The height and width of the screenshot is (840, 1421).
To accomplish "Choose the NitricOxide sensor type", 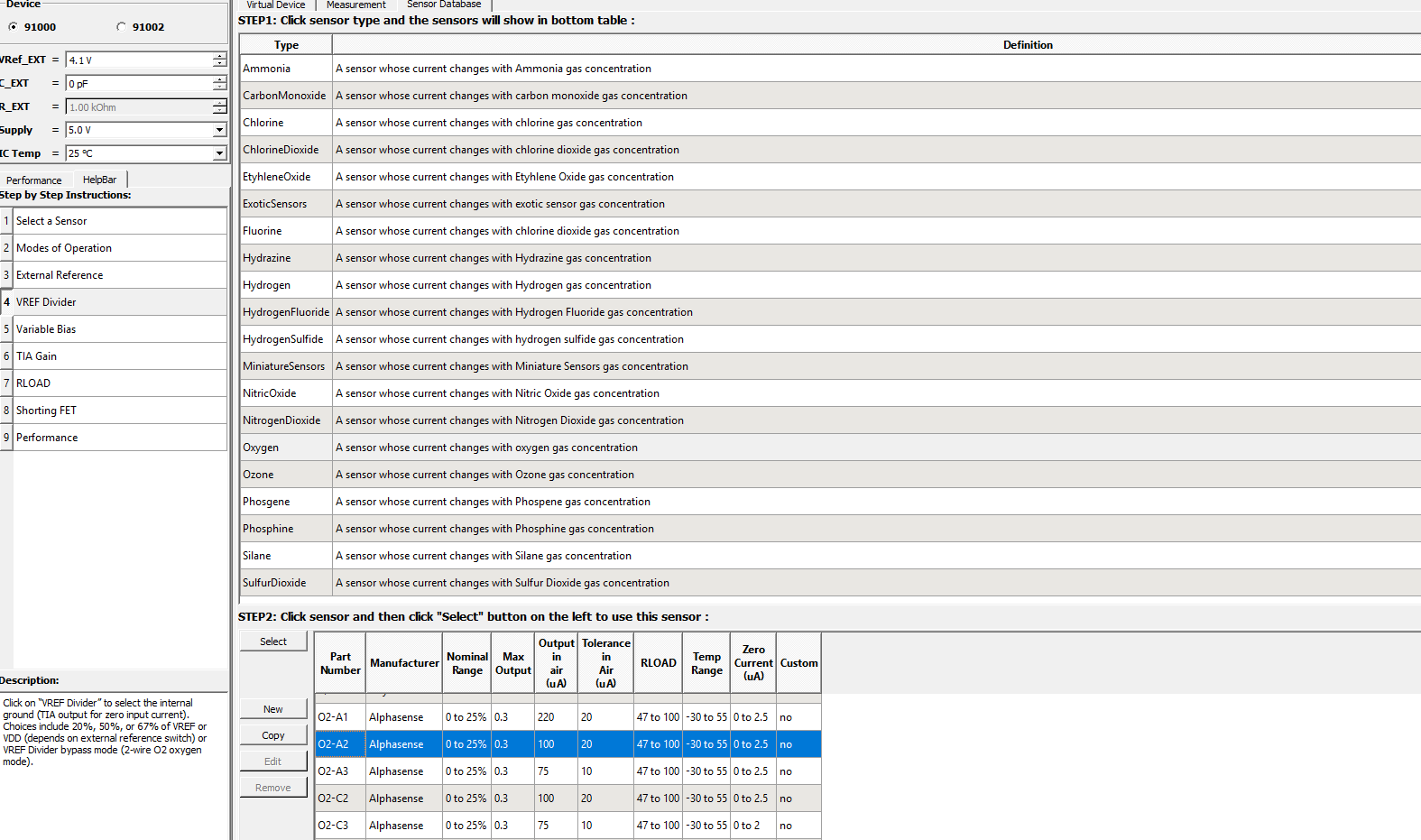I will (286, 393).
